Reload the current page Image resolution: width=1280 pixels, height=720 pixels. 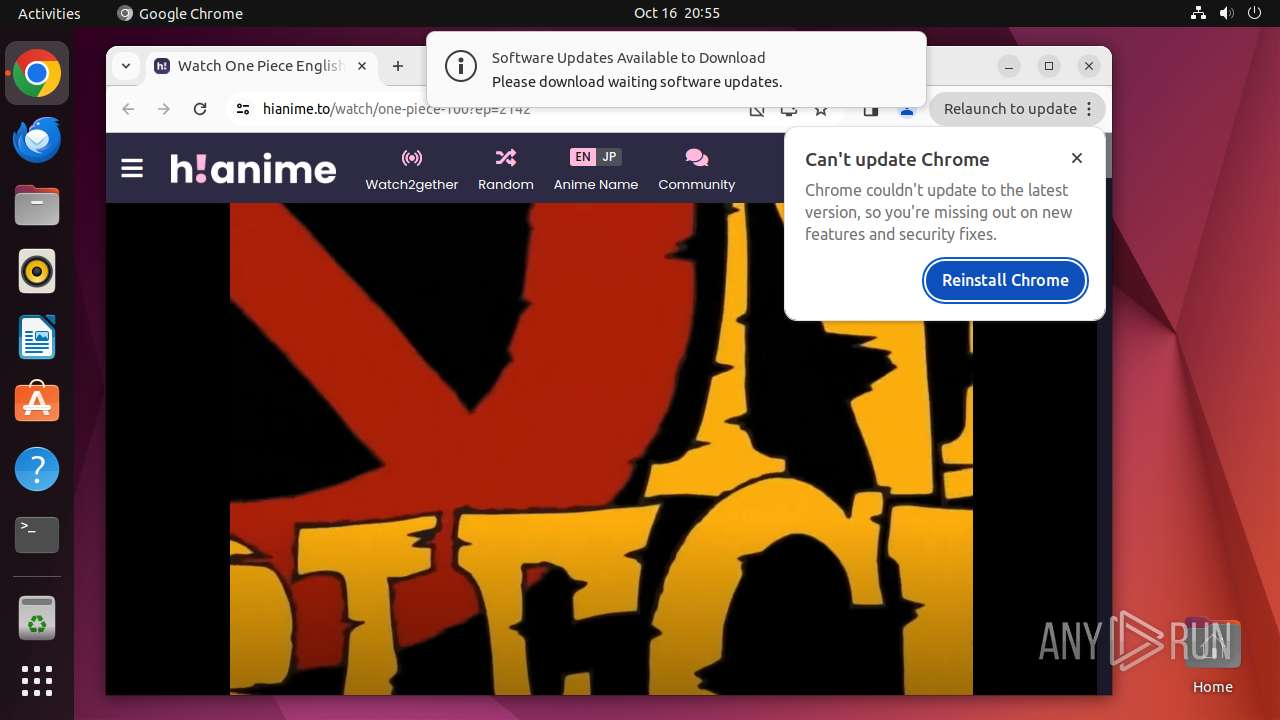(x=200, y=109)
